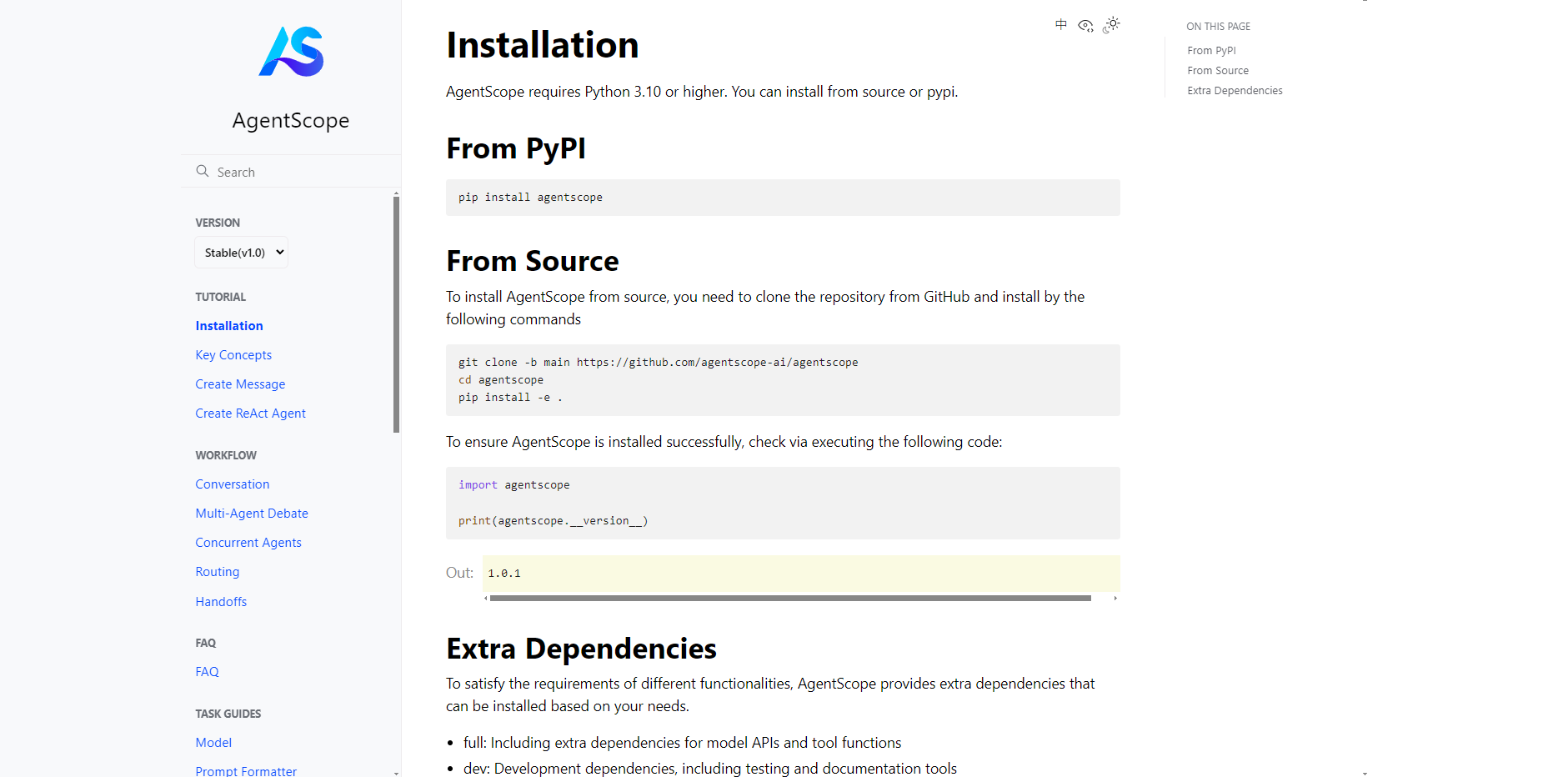Click the output block horizontal scrollbar

coord(789,599)
